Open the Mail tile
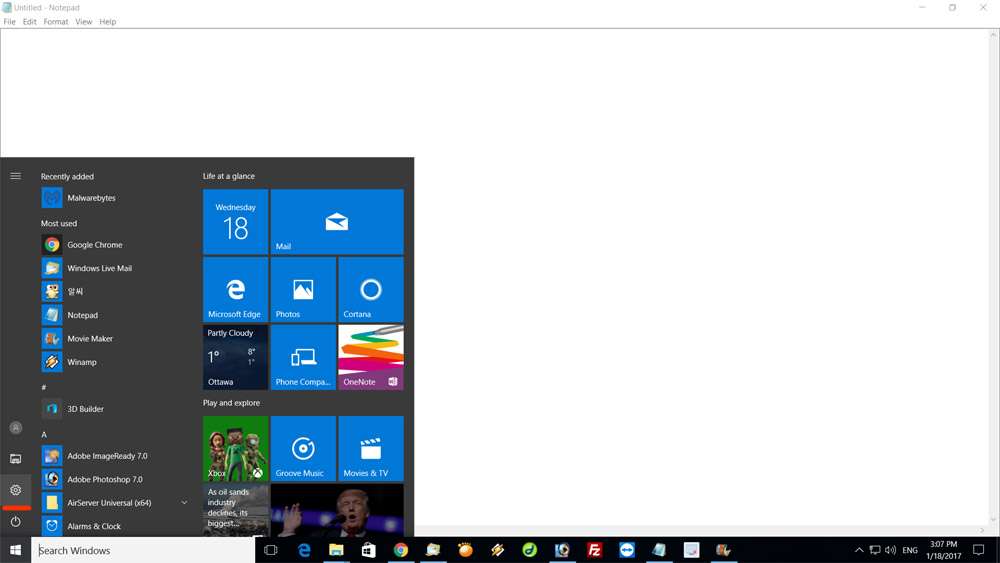 337,222
